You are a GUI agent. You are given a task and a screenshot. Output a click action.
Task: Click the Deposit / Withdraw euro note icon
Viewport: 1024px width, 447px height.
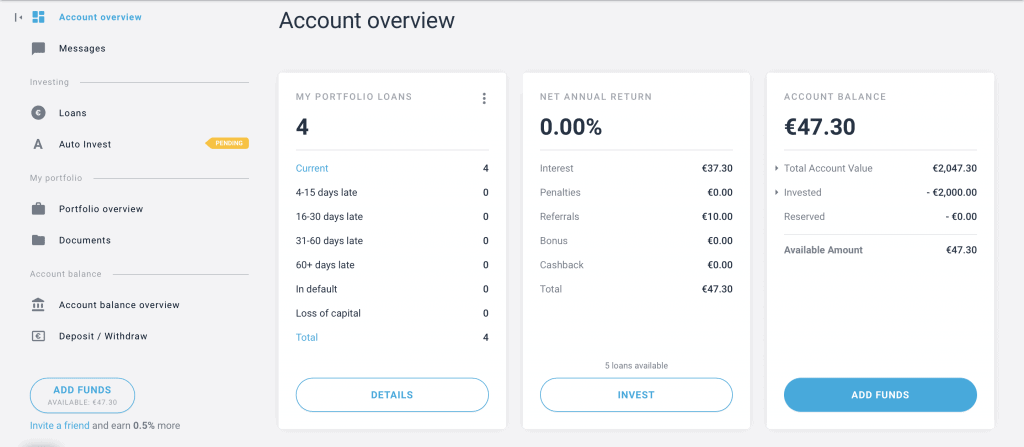[39, 337]
